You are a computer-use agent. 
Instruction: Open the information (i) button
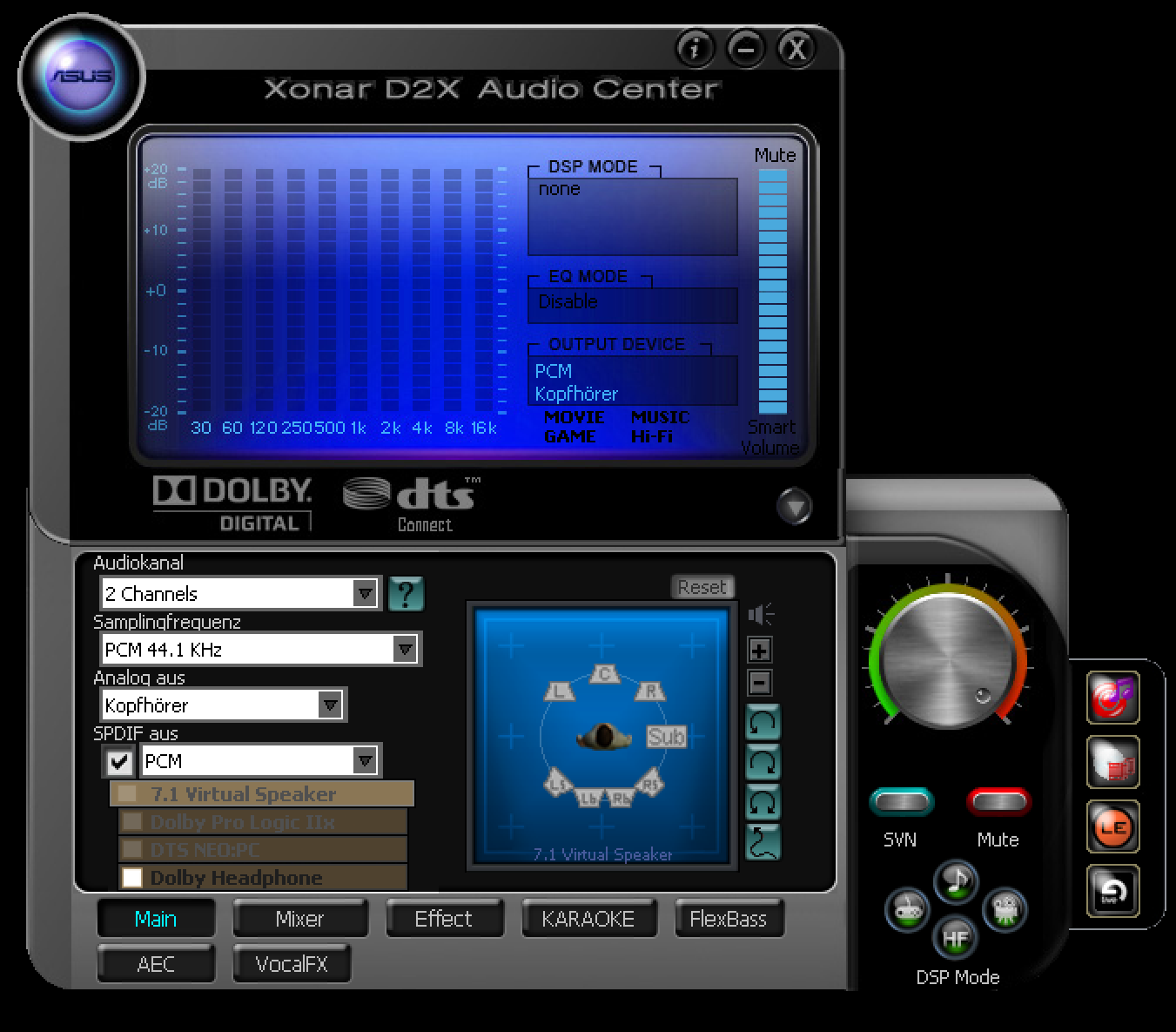click(694, 49)
